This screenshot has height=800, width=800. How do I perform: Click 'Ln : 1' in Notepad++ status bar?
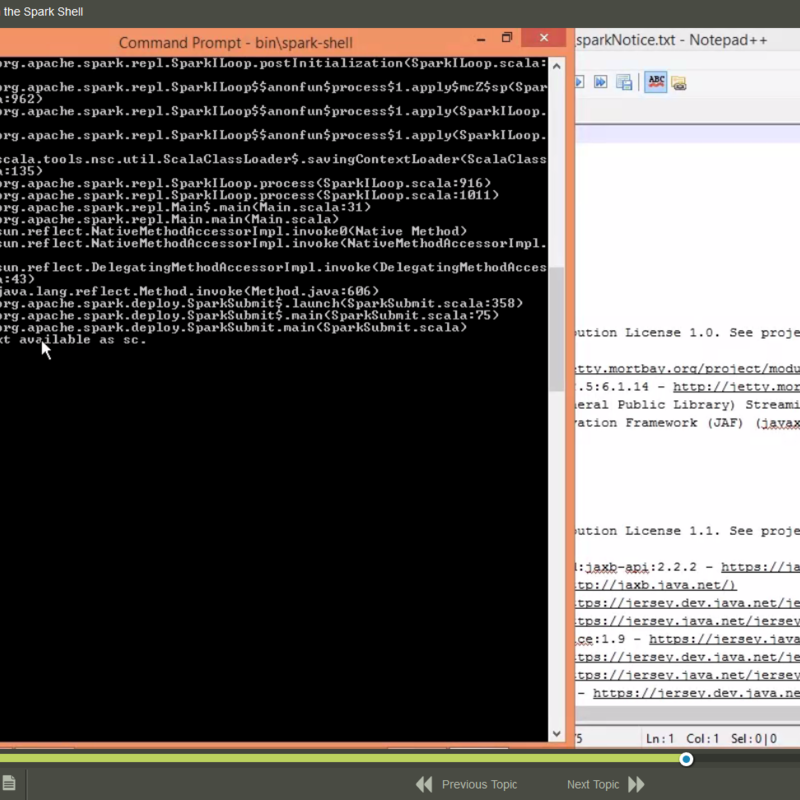[x=660, y=739]
